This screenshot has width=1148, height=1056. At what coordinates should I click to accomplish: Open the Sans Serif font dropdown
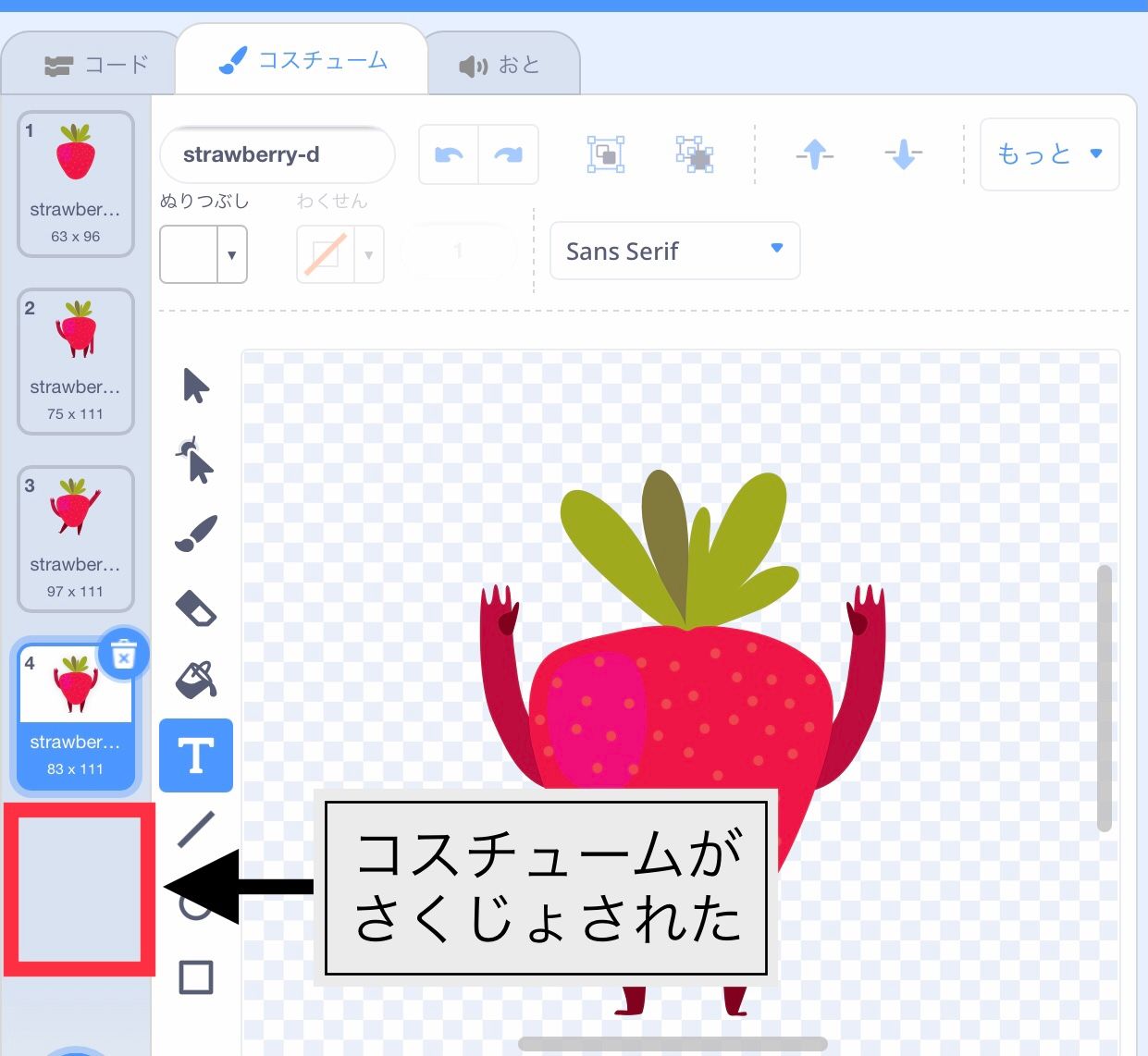pos(674,251)
